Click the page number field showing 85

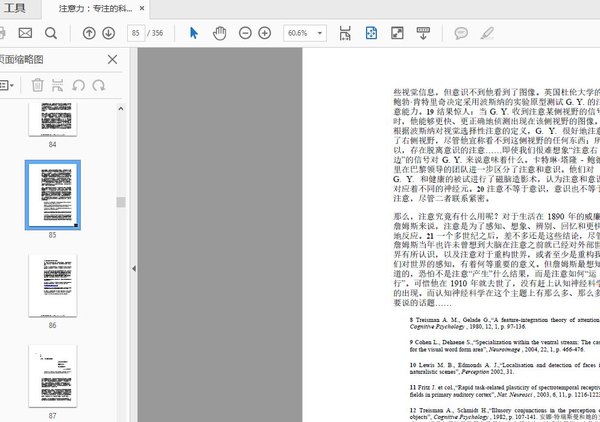click(136, 33)
